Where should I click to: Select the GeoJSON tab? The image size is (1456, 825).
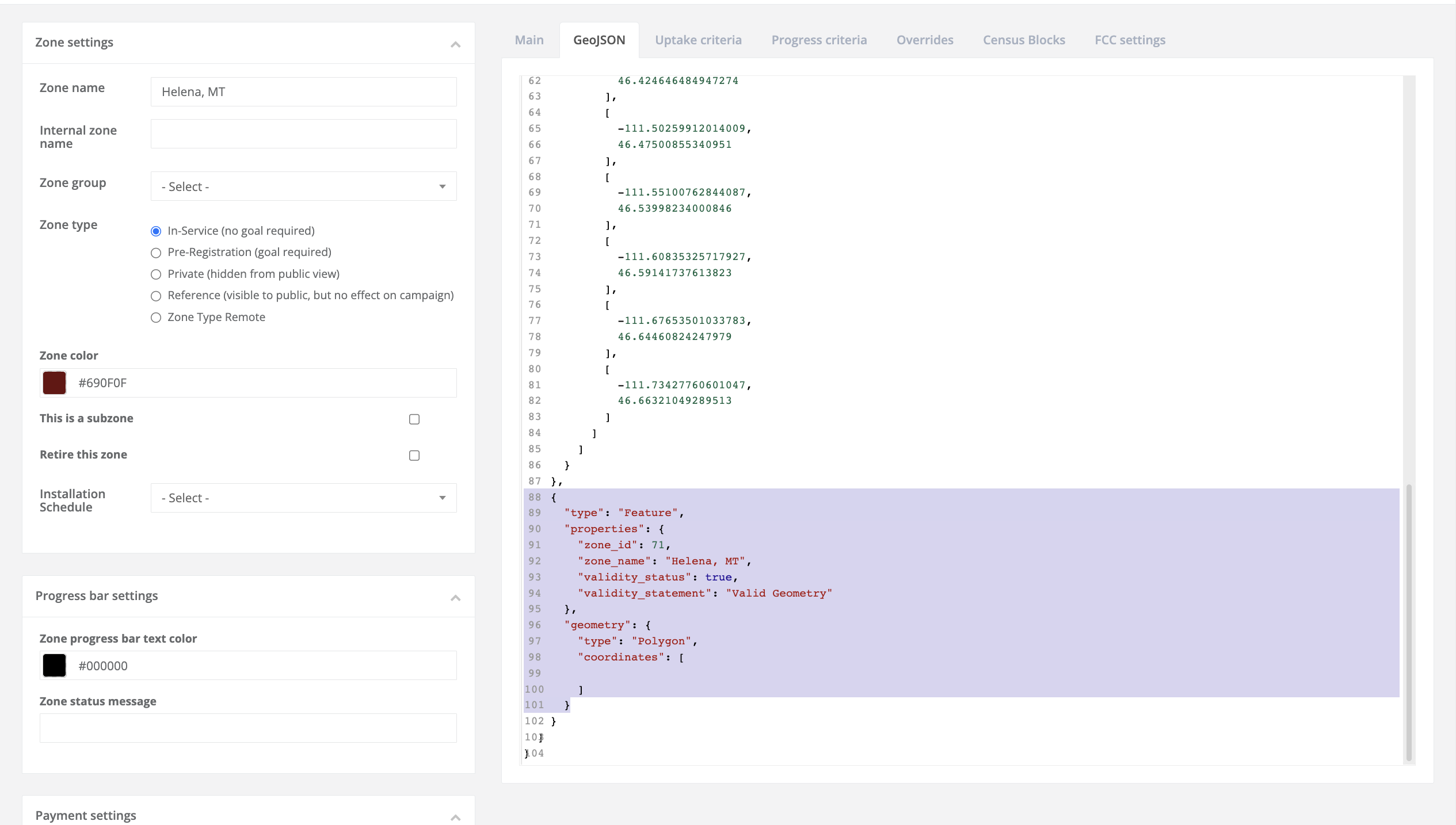(599, 40)
